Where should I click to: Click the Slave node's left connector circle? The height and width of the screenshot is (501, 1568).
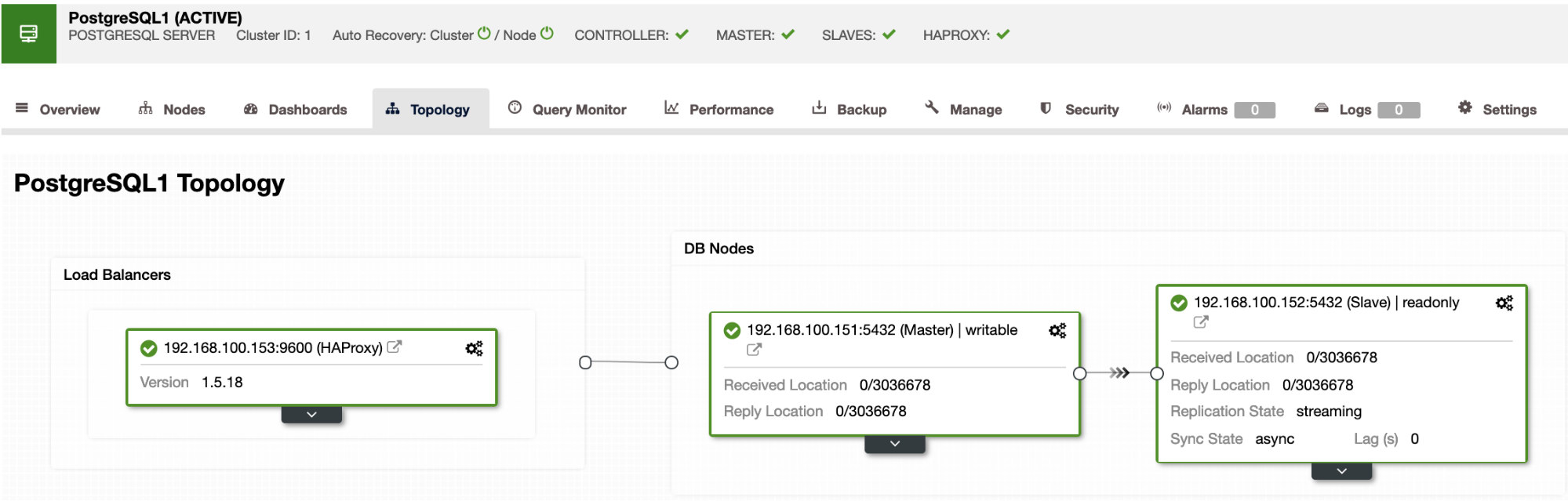[1157, 373]
